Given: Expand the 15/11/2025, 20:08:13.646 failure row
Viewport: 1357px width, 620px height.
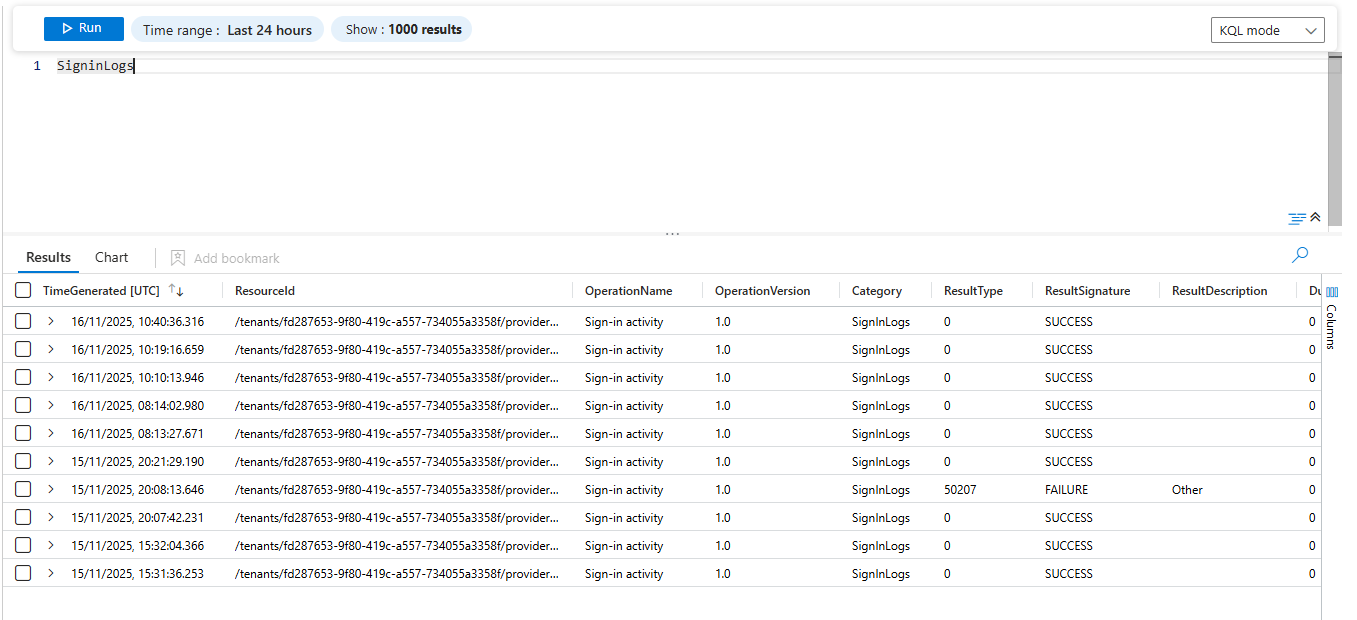Looking at the screenshot, I should (51, 490).
